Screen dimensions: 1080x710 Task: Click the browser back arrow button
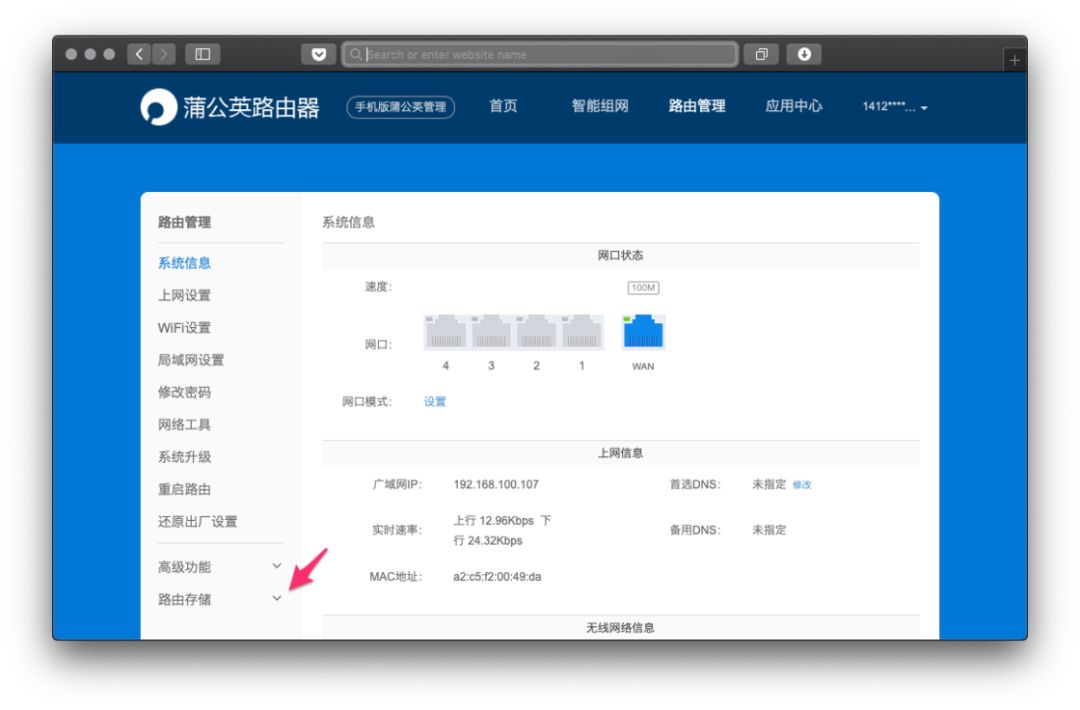[x=139, y=54]
